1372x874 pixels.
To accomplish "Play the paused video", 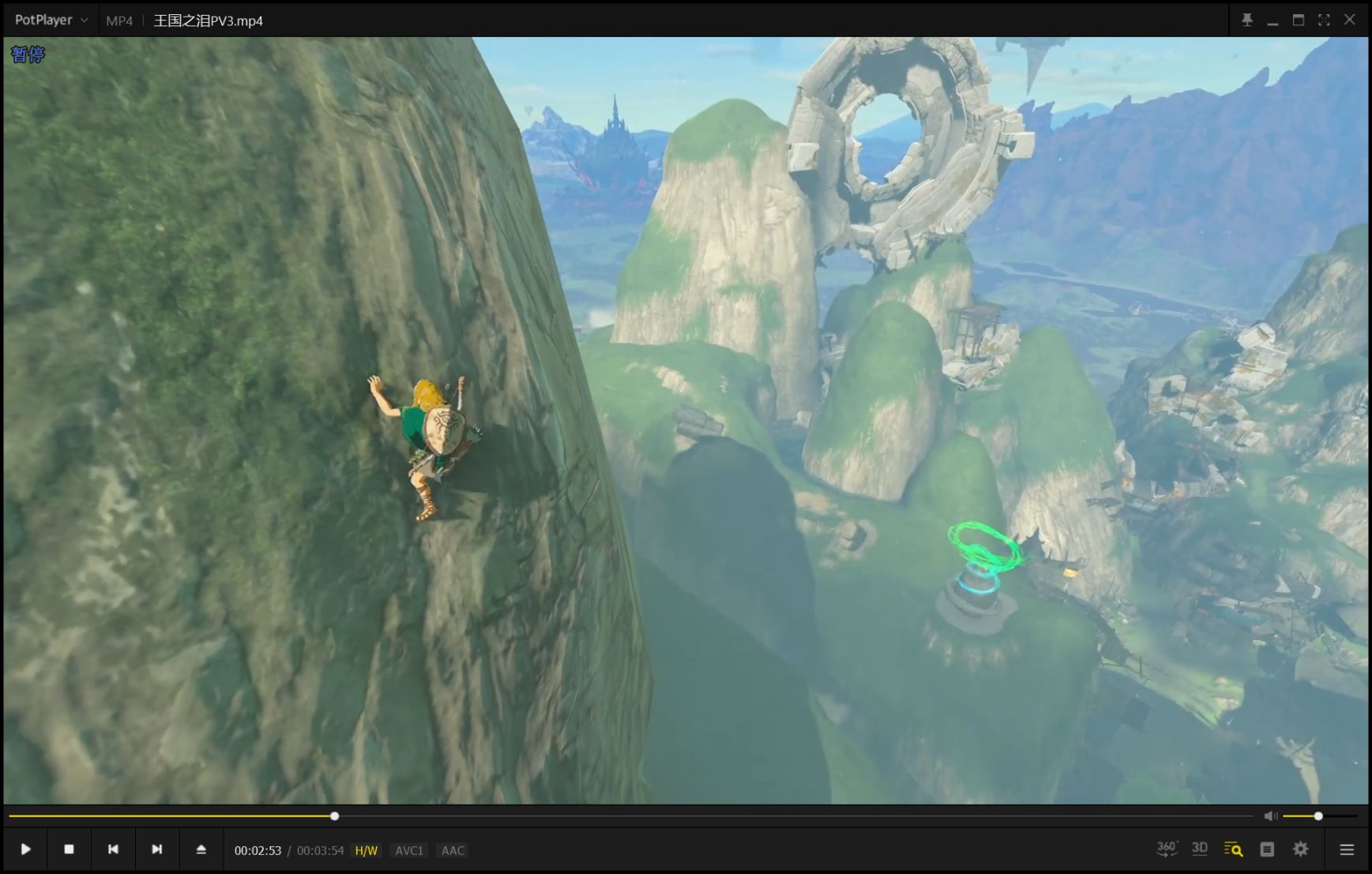I will [25, 850].
